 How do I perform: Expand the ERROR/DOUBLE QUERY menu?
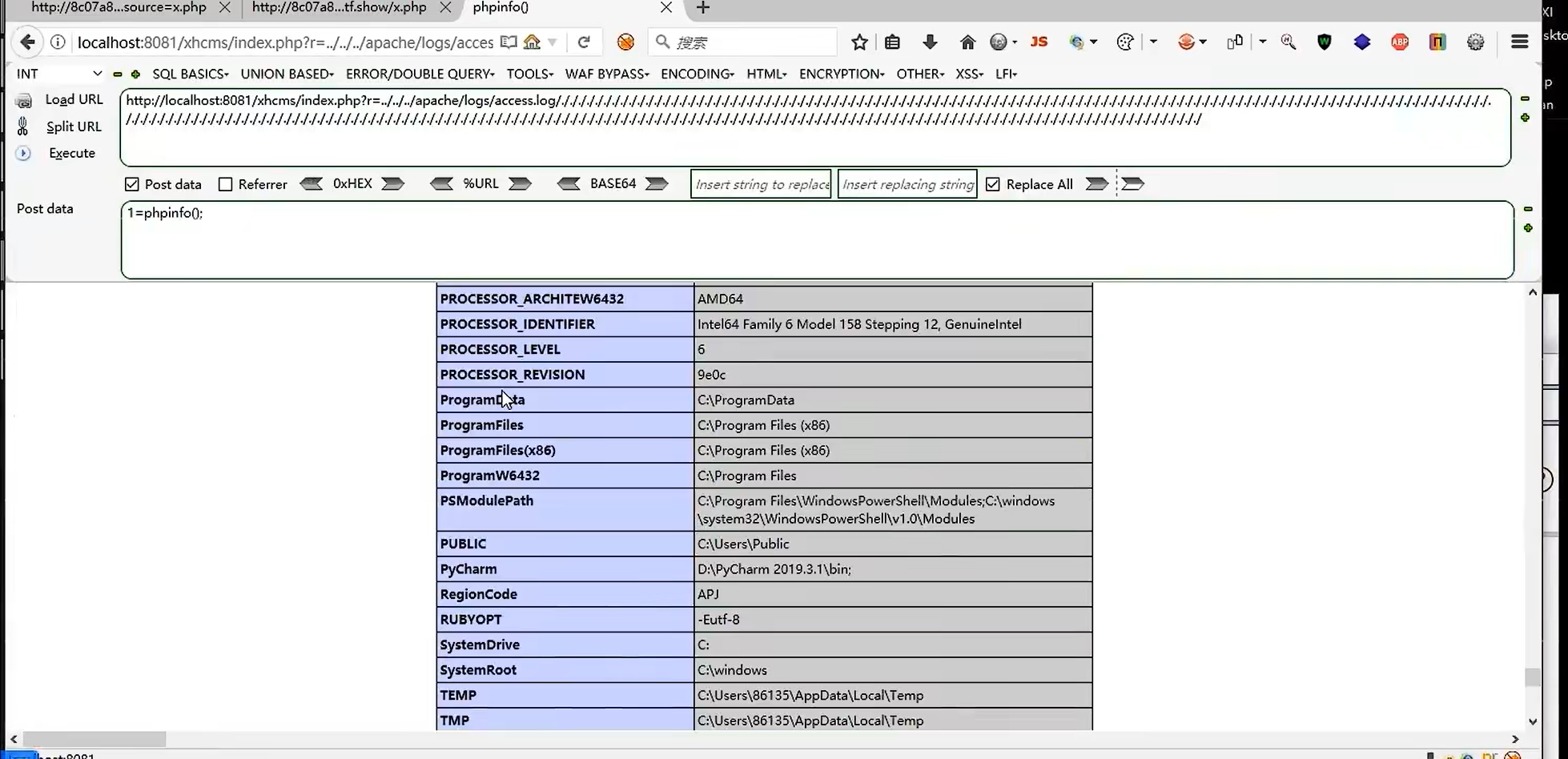420,74
